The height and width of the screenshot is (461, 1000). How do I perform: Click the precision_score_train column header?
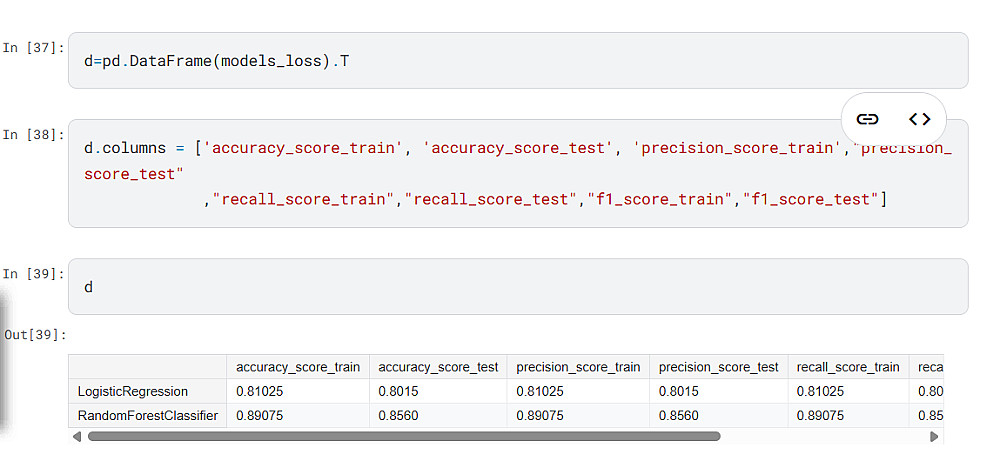(x=578, y=367)
